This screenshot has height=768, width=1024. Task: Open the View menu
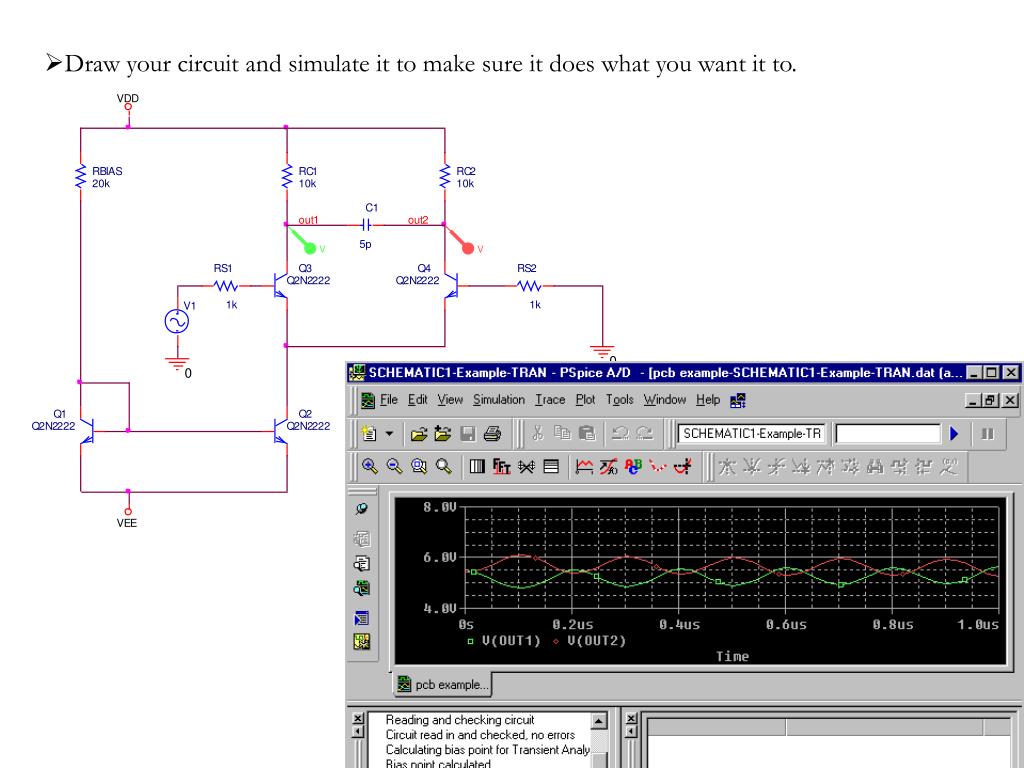[450, 400]
